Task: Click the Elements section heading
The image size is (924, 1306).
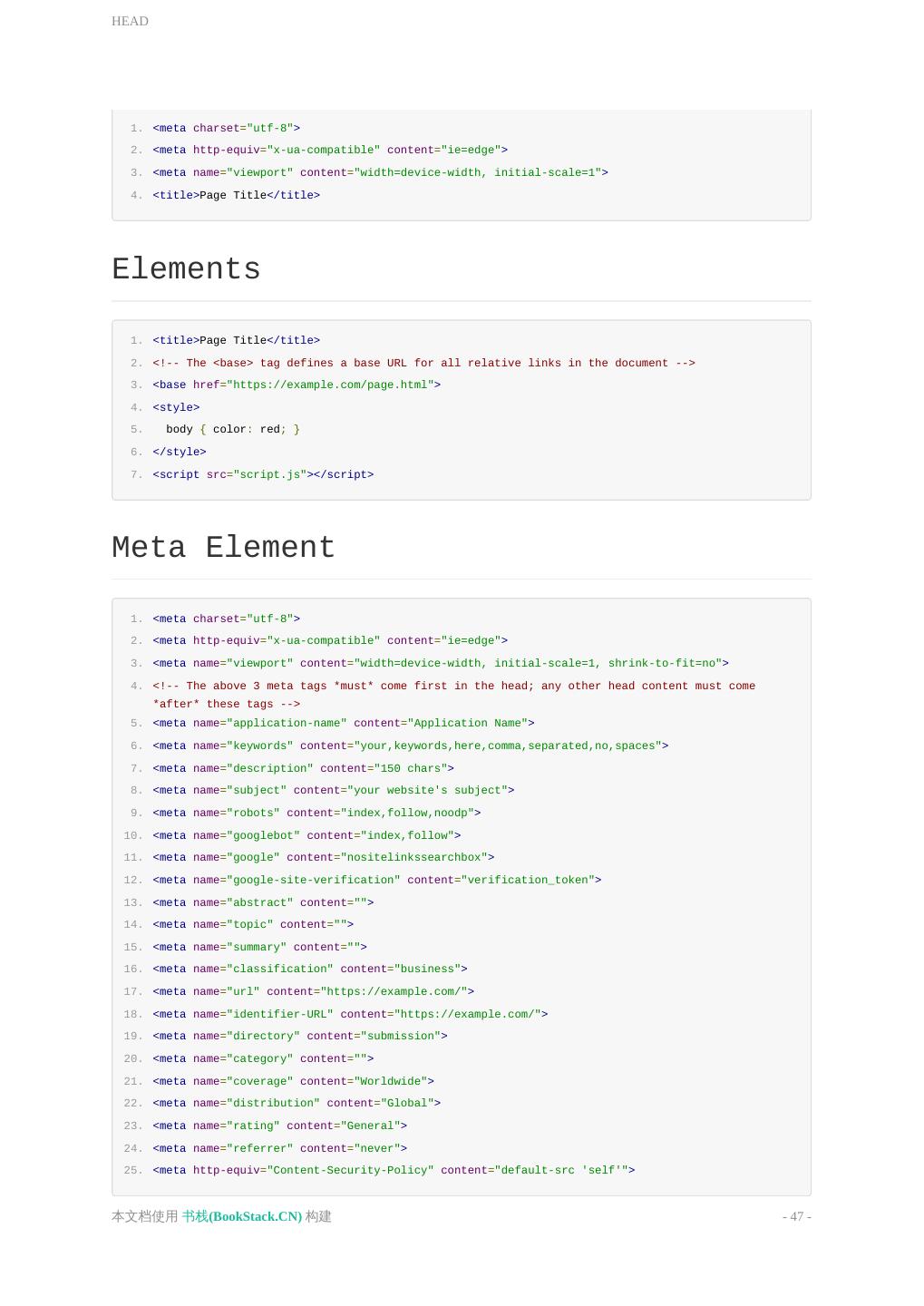Action: (x=186, y=269)
